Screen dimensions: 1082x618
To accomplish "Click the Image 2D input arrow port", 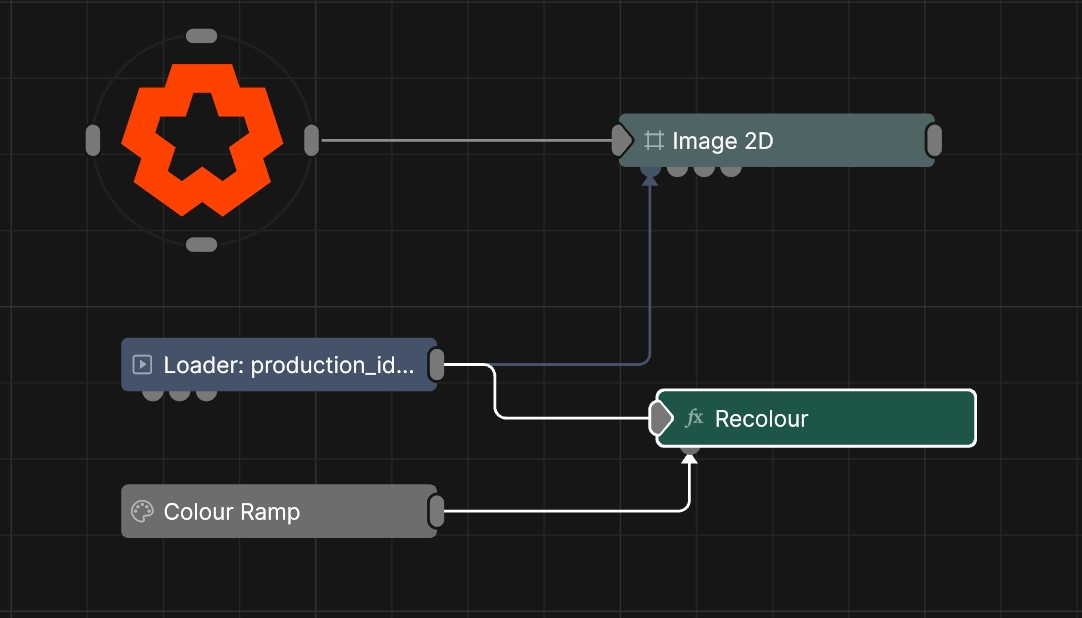I will point(623,141).
